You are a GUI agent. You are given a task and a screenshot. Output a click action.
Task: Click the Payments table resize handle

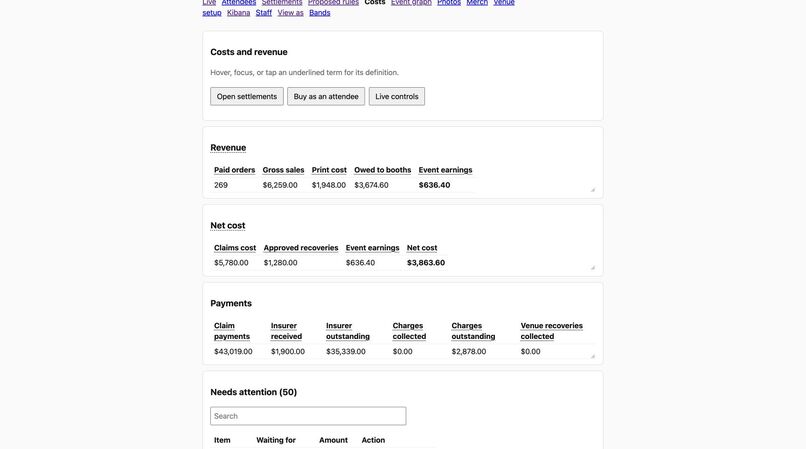592,356
